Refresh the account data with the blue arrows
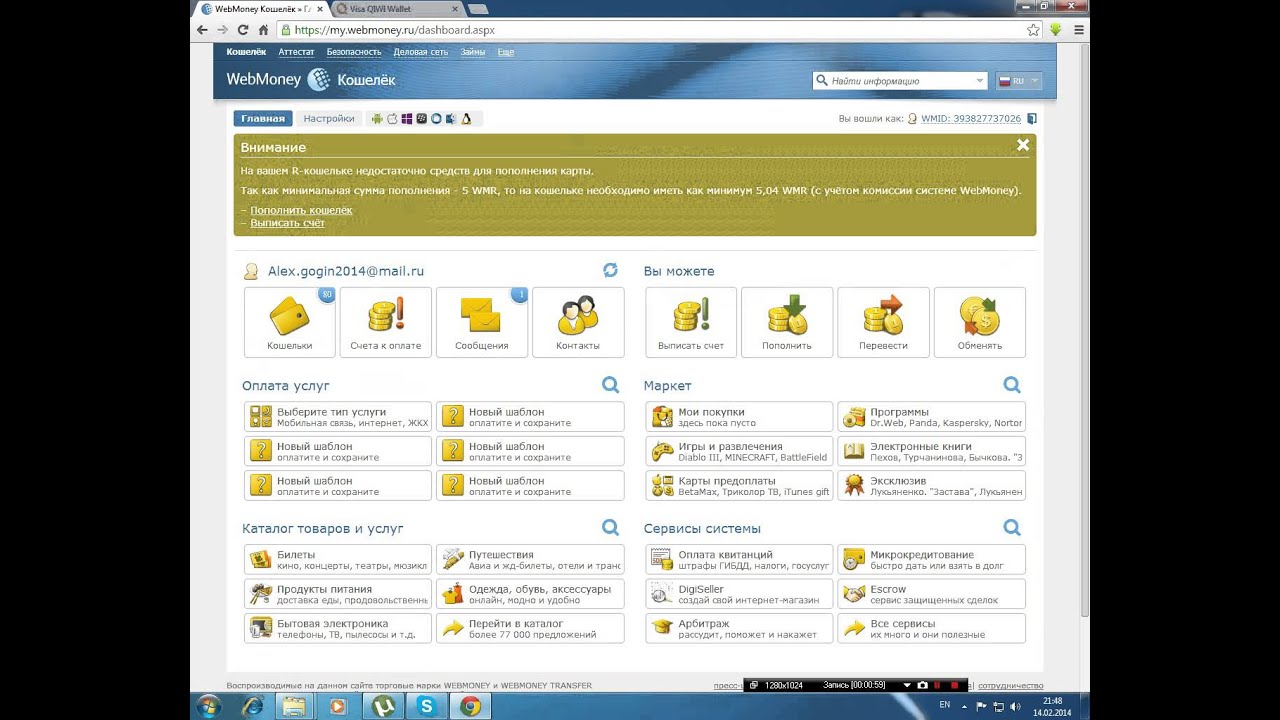 tap(610, 270)
